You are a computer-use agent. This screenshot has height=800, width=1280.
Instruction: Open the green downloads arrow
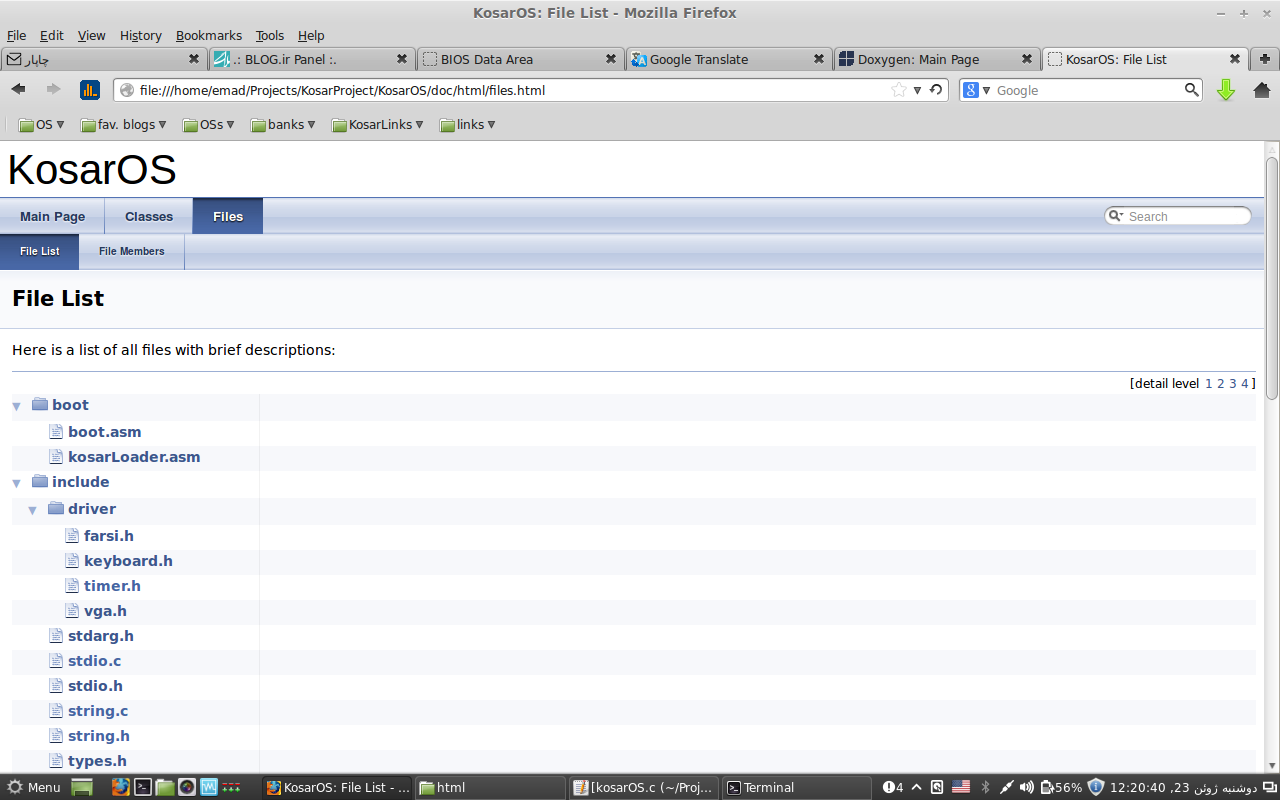1226,90
